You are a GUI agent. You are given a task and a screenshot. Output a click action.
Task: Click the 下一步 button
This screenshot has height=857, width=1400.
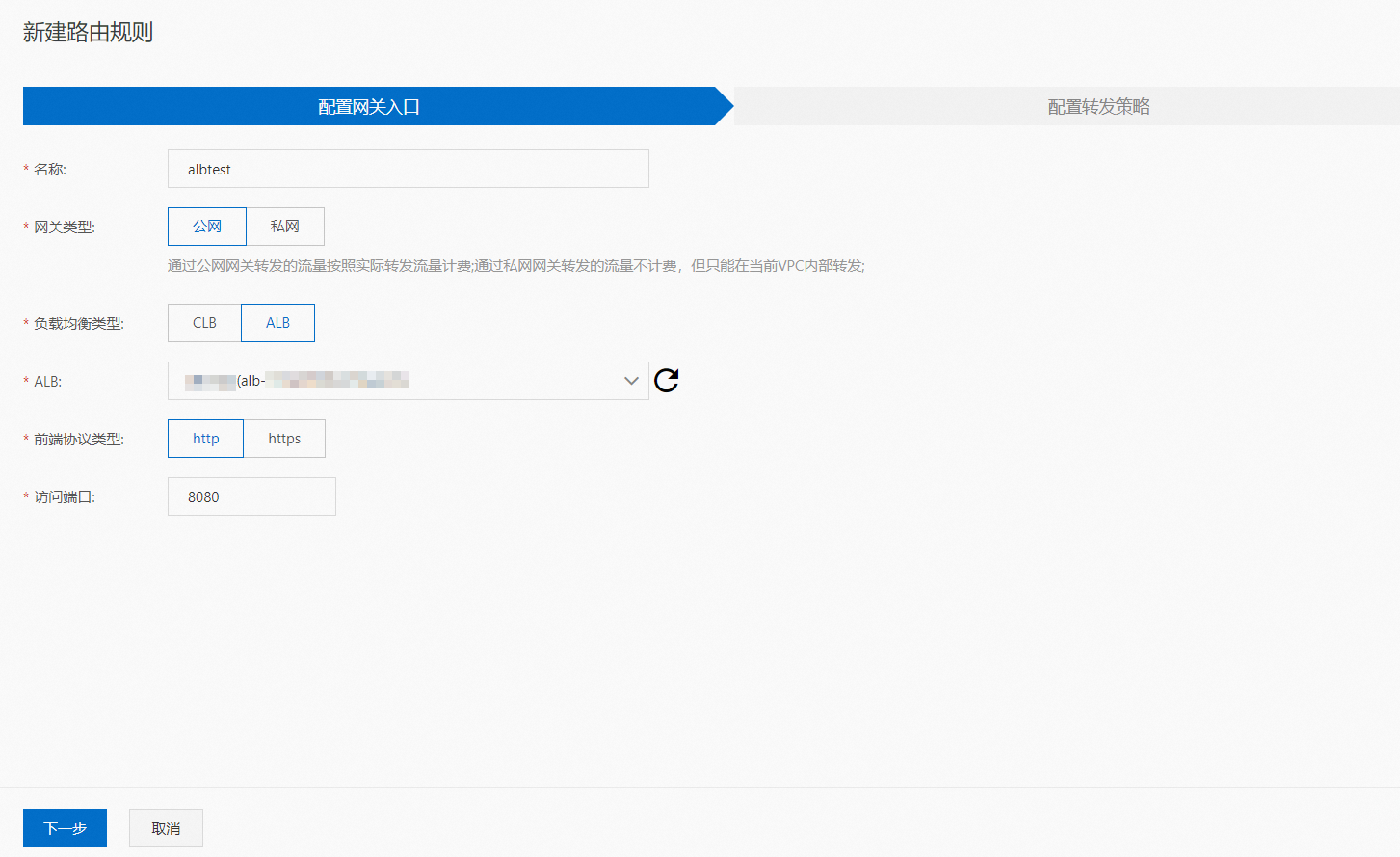pyautogui.click(x=65, y=828)
